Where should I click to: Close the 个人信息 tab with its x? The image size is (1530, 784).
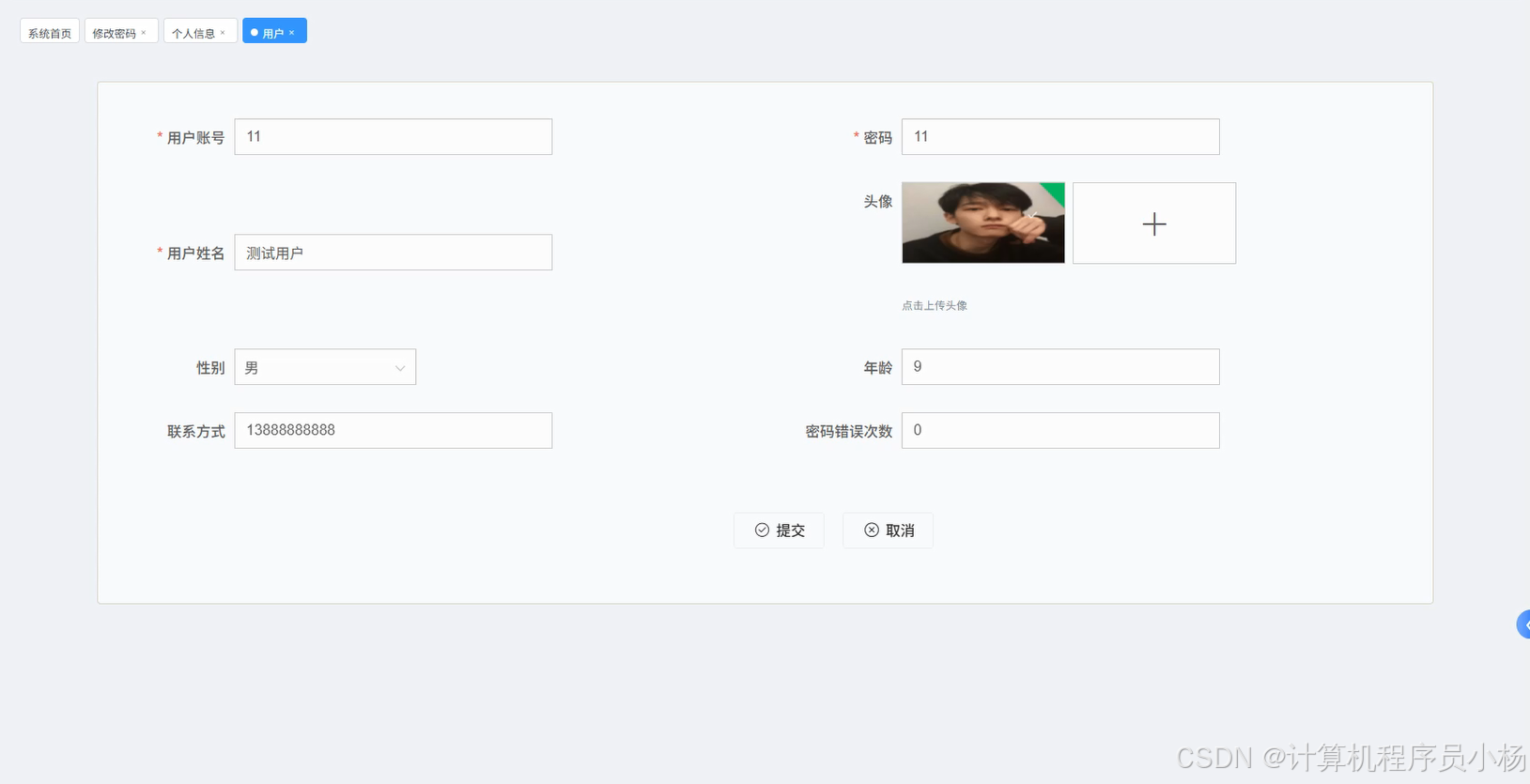coord(223,33)
